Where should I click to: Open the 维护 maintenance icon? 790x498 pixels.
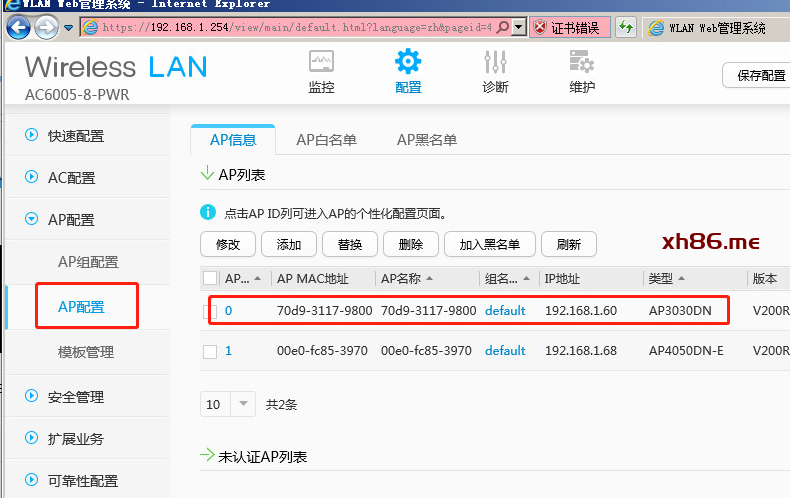pyautogui.click(x=582, y=62)
